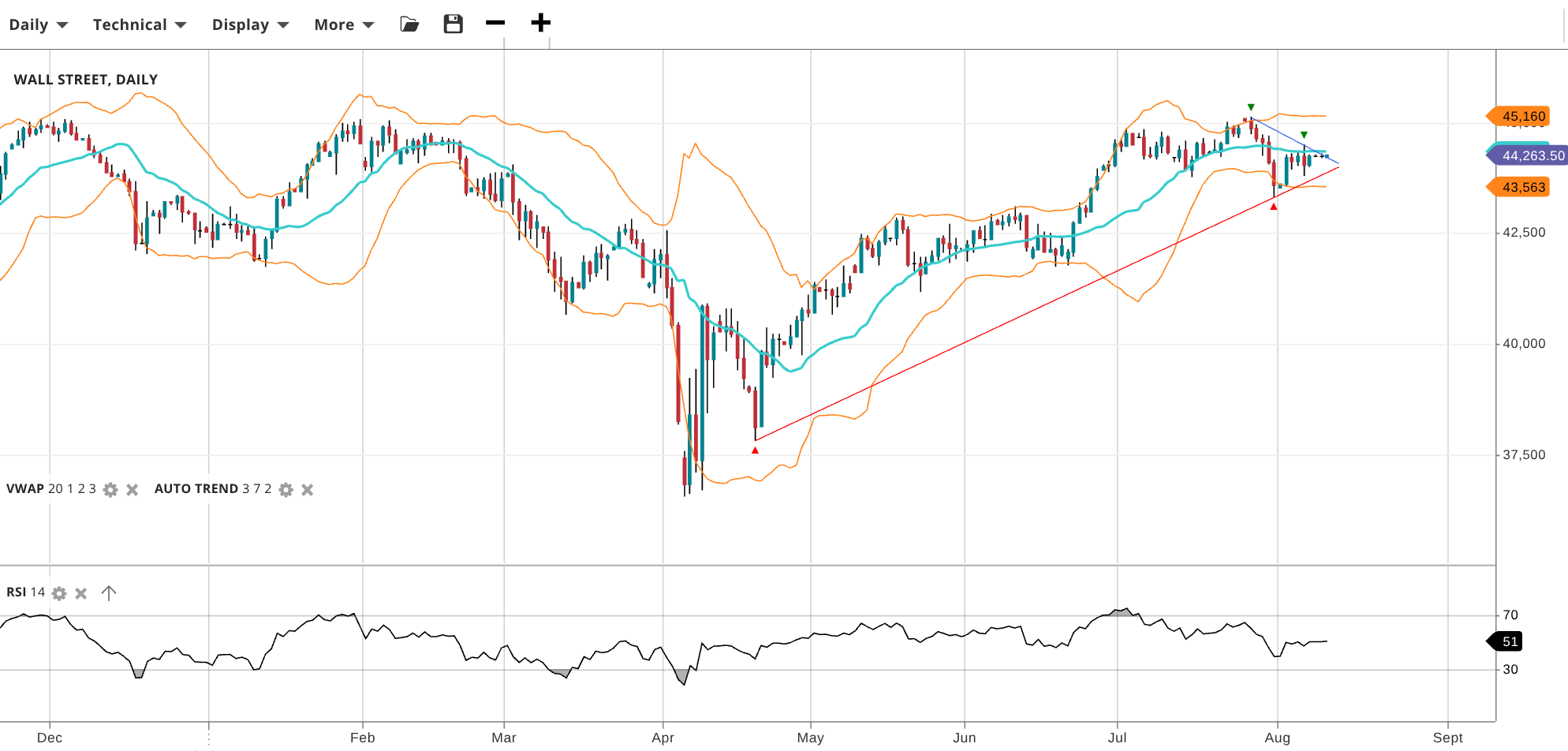
Task: Open RSI 14 settings gear
Action: coord(59,593)
